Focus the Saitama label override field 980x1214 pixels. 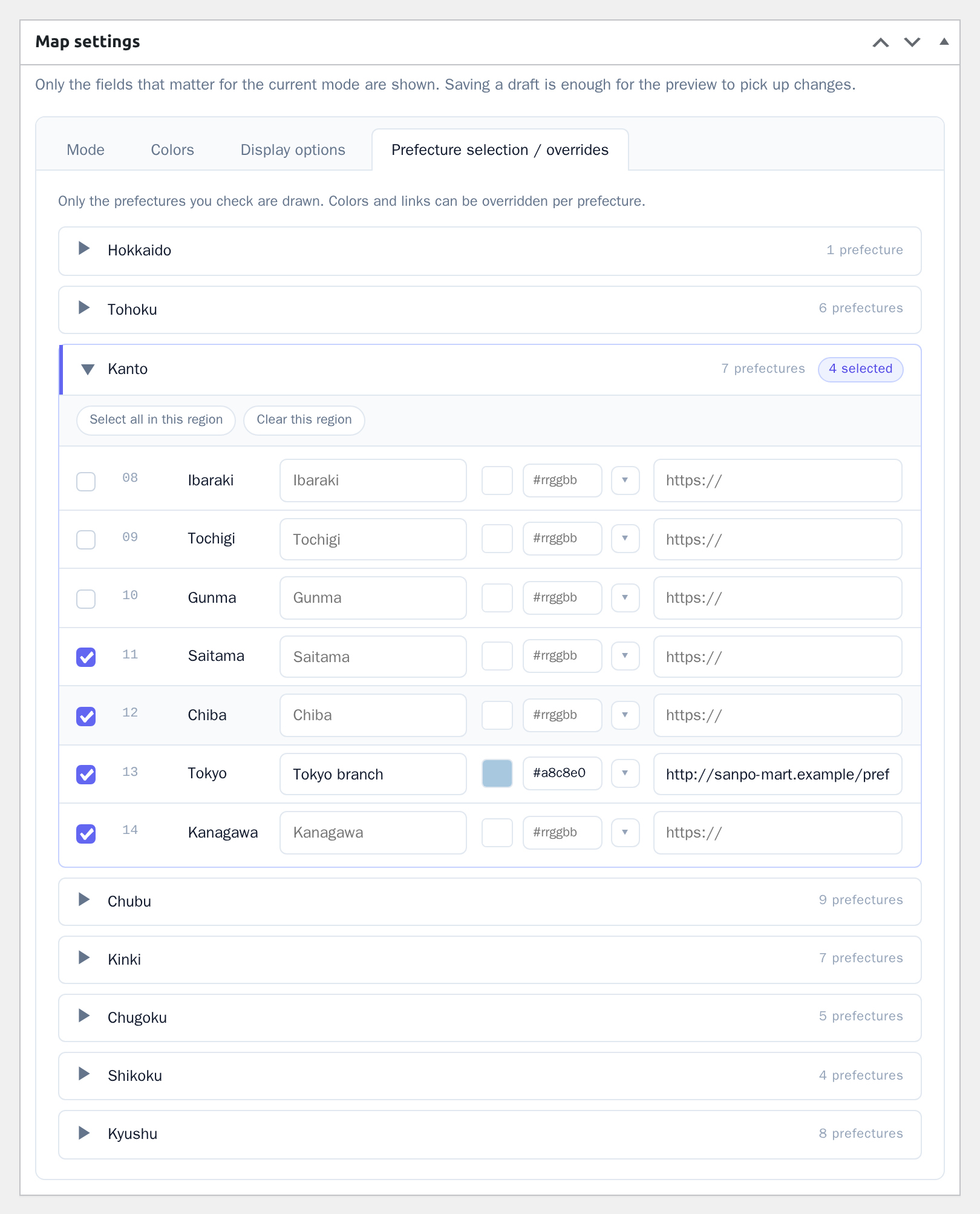click(x=373, y=657)
